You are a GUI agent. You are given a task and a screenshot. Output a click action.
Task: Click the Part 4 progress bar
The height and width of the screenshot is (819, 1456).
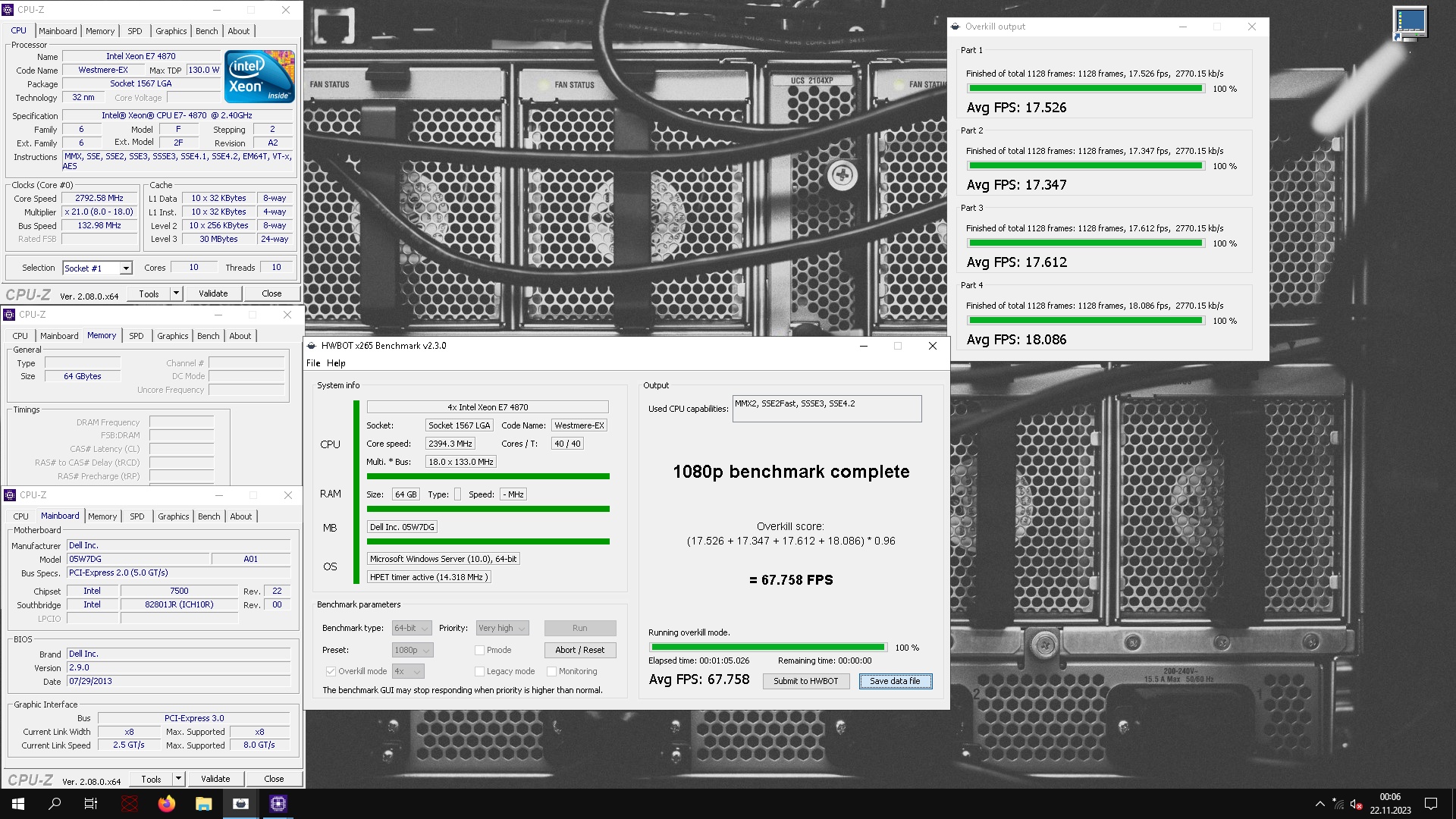pyautogui.click(x=1086, y=321)
